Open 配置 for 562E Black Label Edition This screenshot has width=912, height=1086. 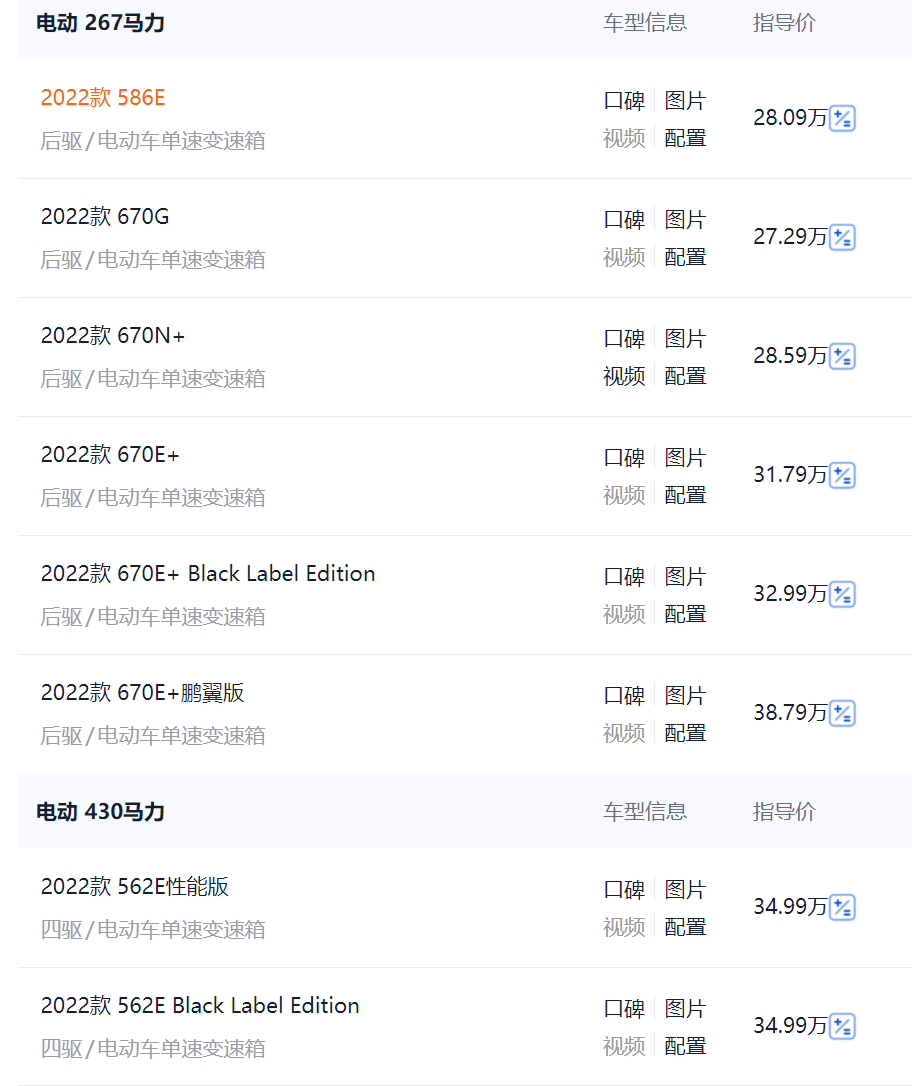pyautogui.click(x=685, y=1047)
